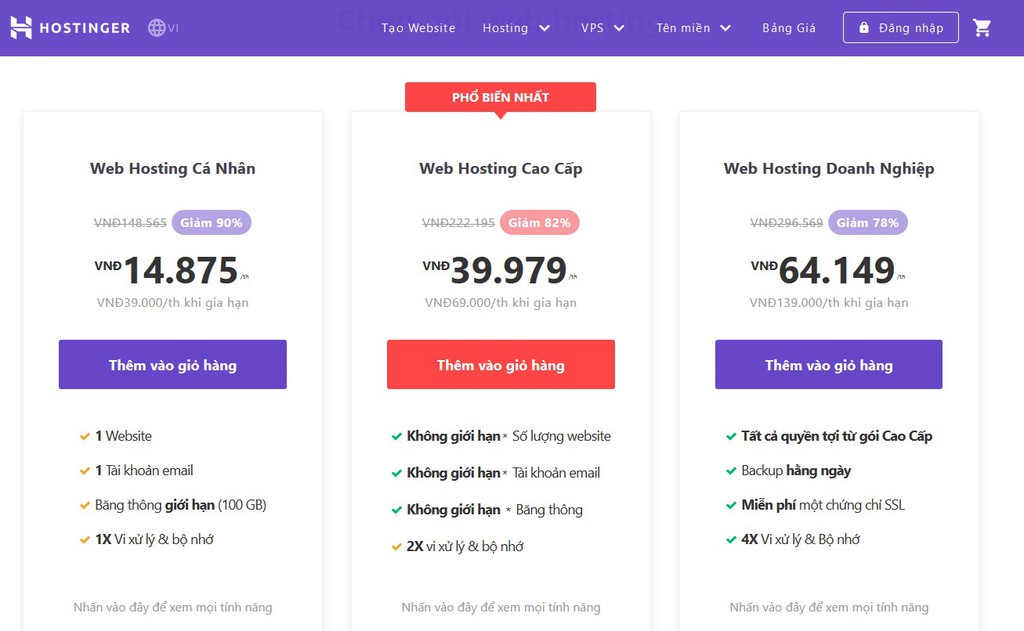The height and width of the screenshot is (631, 1024).
Task: Add Web Hosting Doanh Nghiệp to cart
Action: [829, 365]
